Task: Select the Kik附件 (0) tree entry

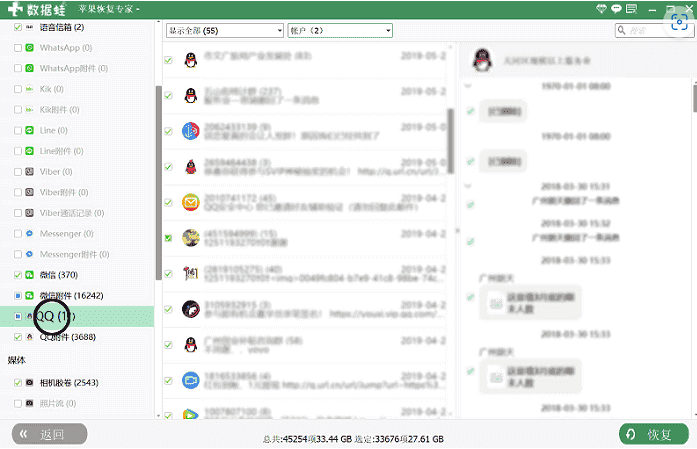Action: click(60, 110)
